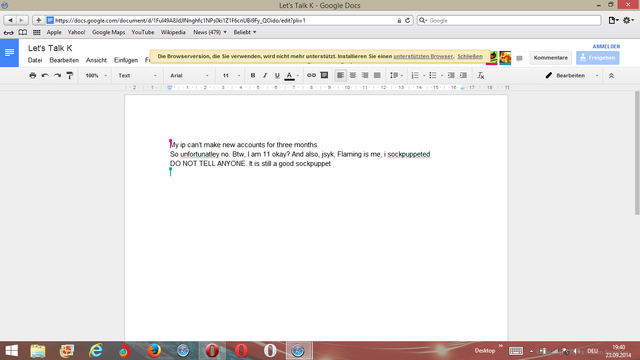The image size is (640, 360).
Task: Show bookmarks via the book icon
Action: point(23,32)
